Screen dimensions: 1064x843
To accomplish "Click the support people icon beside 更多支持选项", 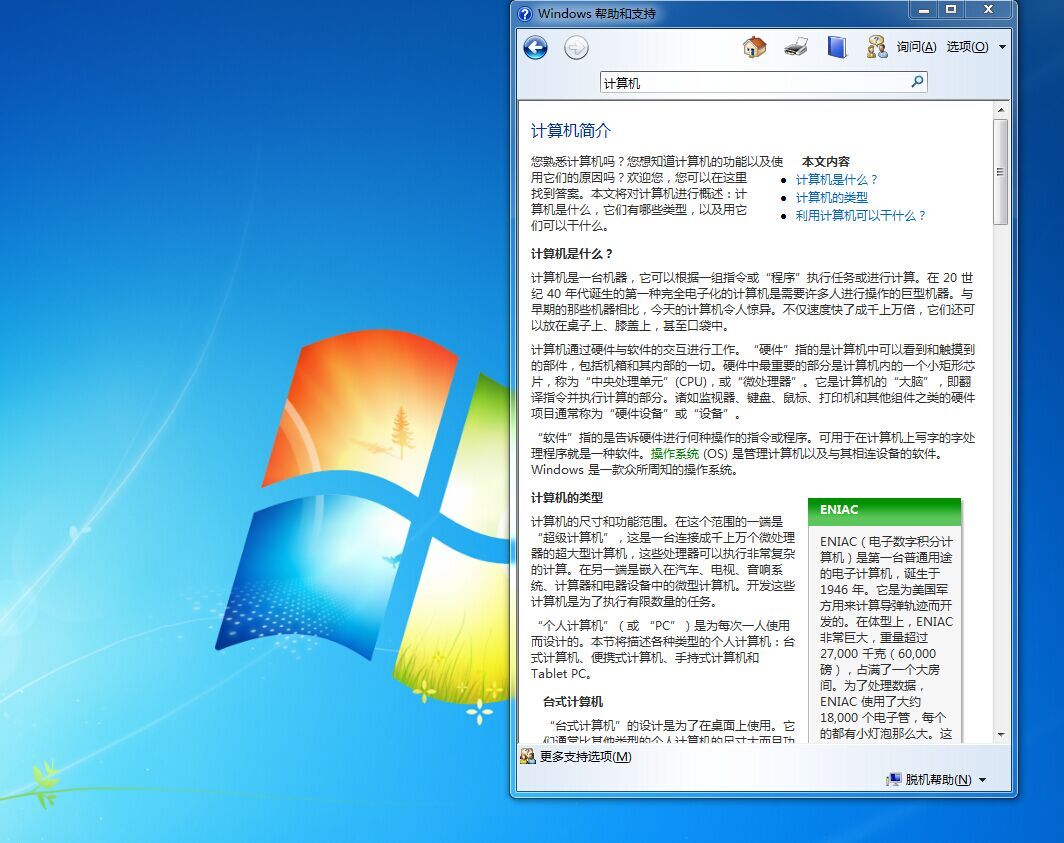I will click(x=528, y=756).
